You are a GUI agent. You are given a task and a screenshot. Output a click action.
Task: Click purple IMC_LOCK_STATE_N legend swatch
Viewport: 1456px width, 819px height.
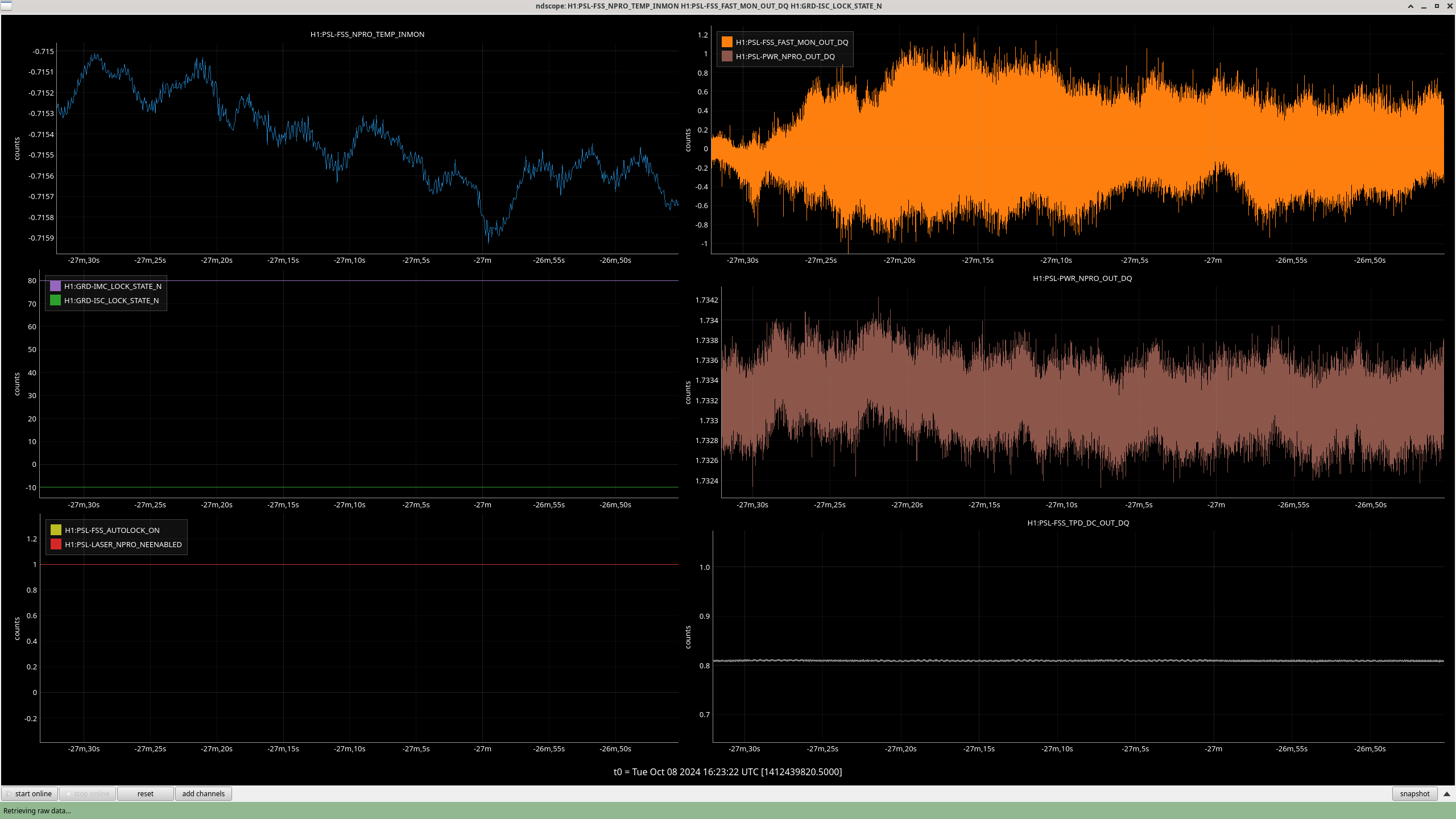pos(55,286)
